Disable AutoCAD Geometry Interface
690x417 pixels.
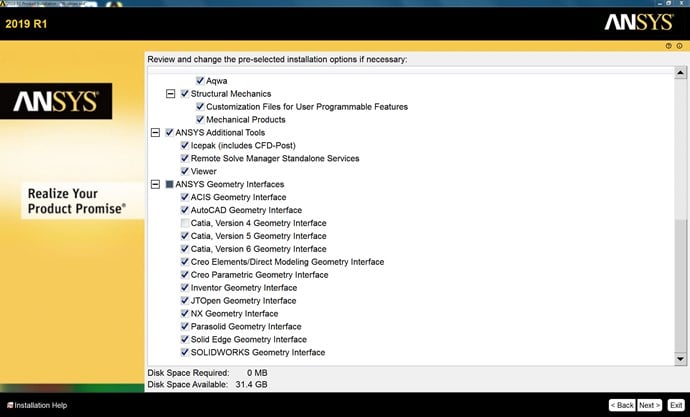coord(185,210)
